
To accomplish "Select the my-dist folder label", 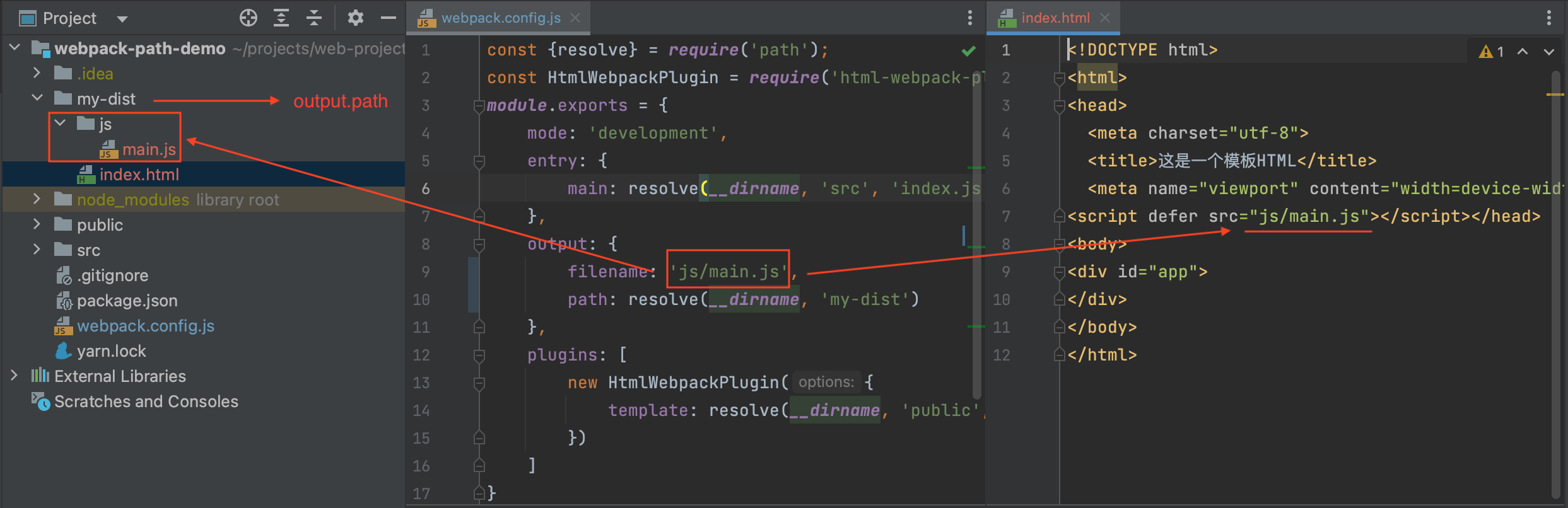I will click(106, 99).
